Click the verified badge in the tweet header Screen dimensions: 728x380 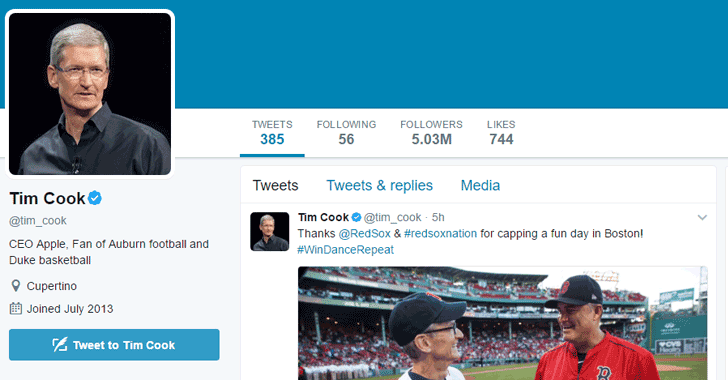[356, 217]
